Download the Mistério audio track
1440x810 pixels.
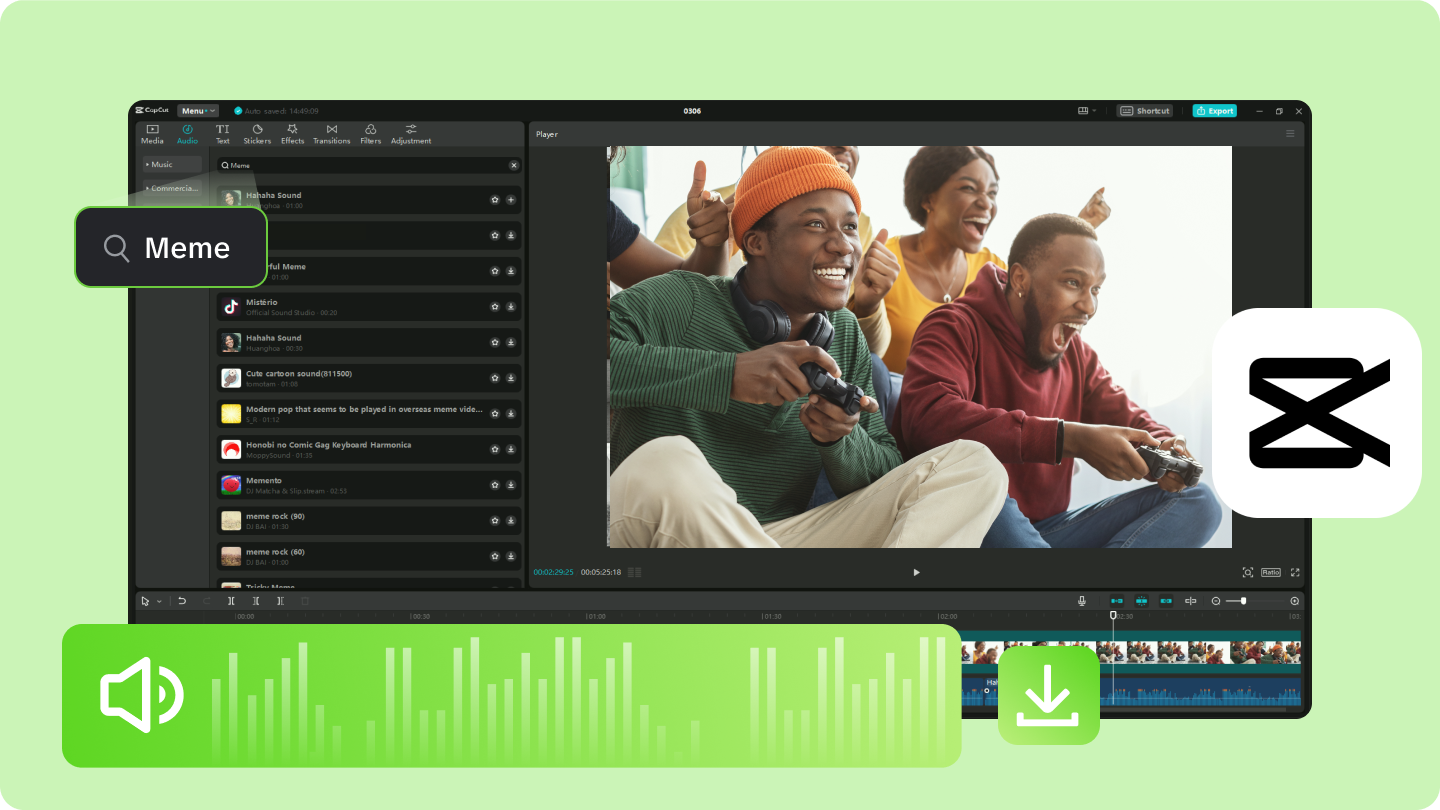pos(511,306)
